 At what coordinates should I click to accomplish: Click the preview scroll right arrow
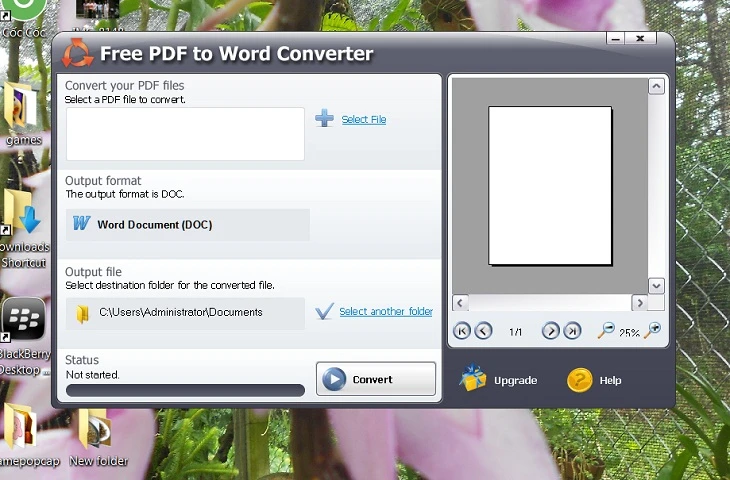pyautogui.click(x=640, y=303)
